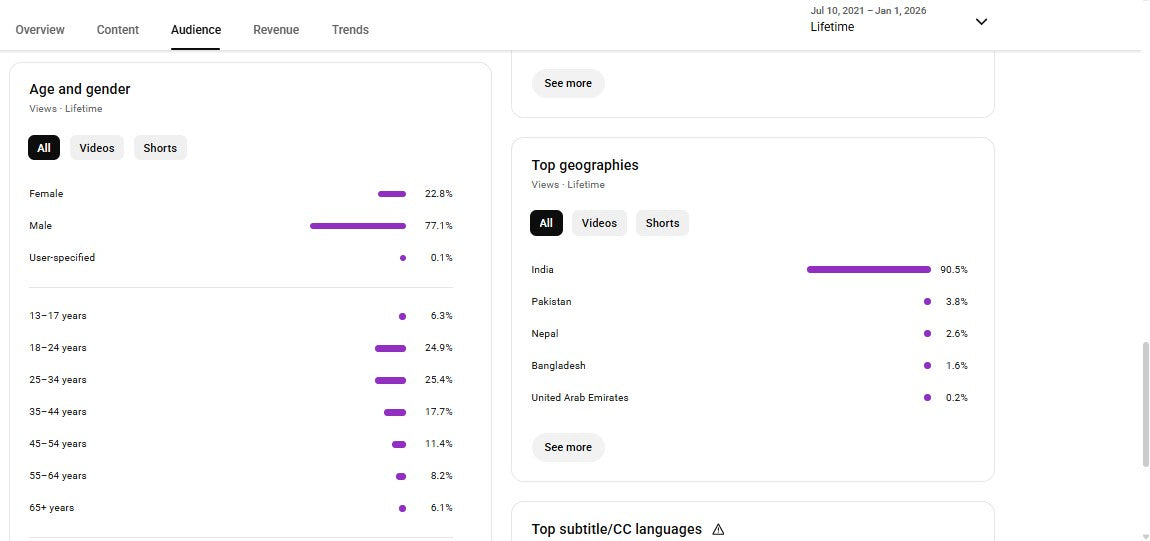Click the Male percentage bar
The width and height of the screenshot is (1150, 541).
(358, 226)
